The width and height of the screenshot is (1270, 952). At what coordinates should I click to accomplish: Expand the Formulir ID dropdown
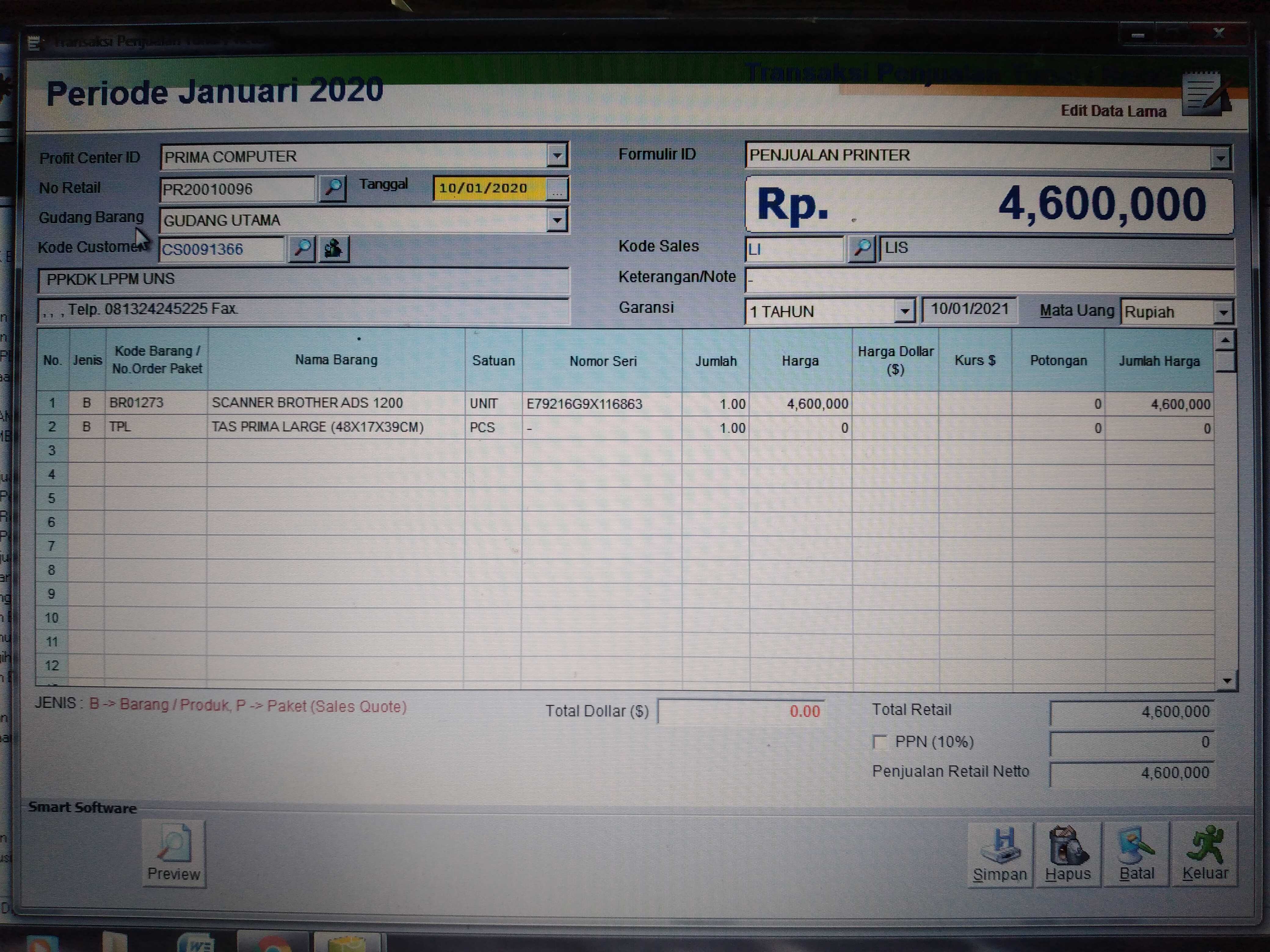1220,157
